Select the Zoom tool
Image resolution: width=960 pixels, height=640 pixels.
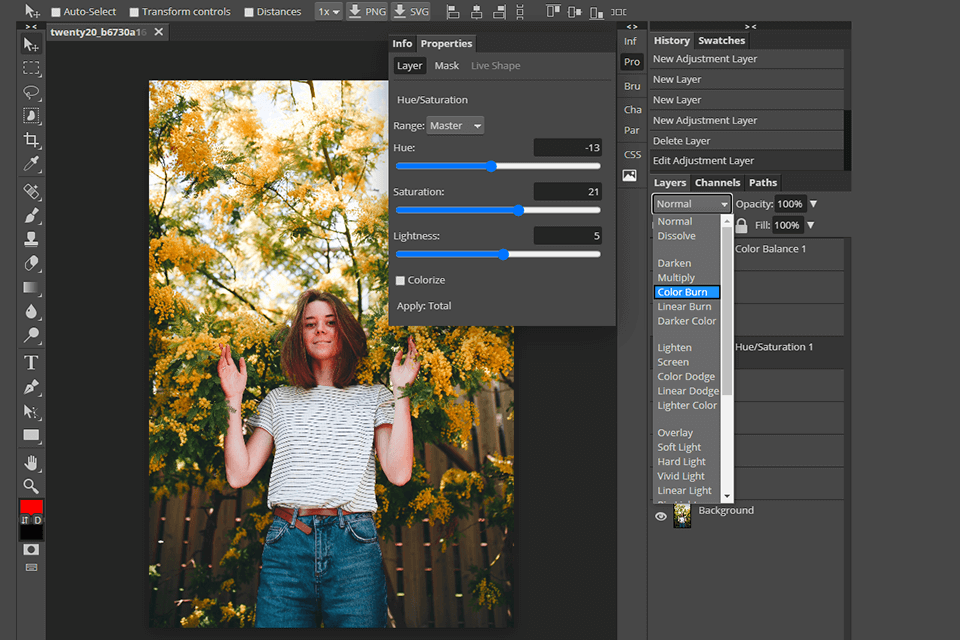point(31,486)
